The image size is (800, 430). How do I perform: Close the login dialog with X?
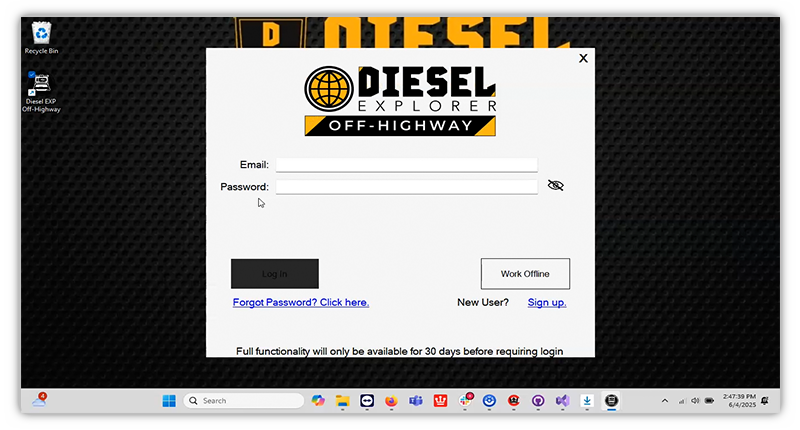[x=583, y=59]
